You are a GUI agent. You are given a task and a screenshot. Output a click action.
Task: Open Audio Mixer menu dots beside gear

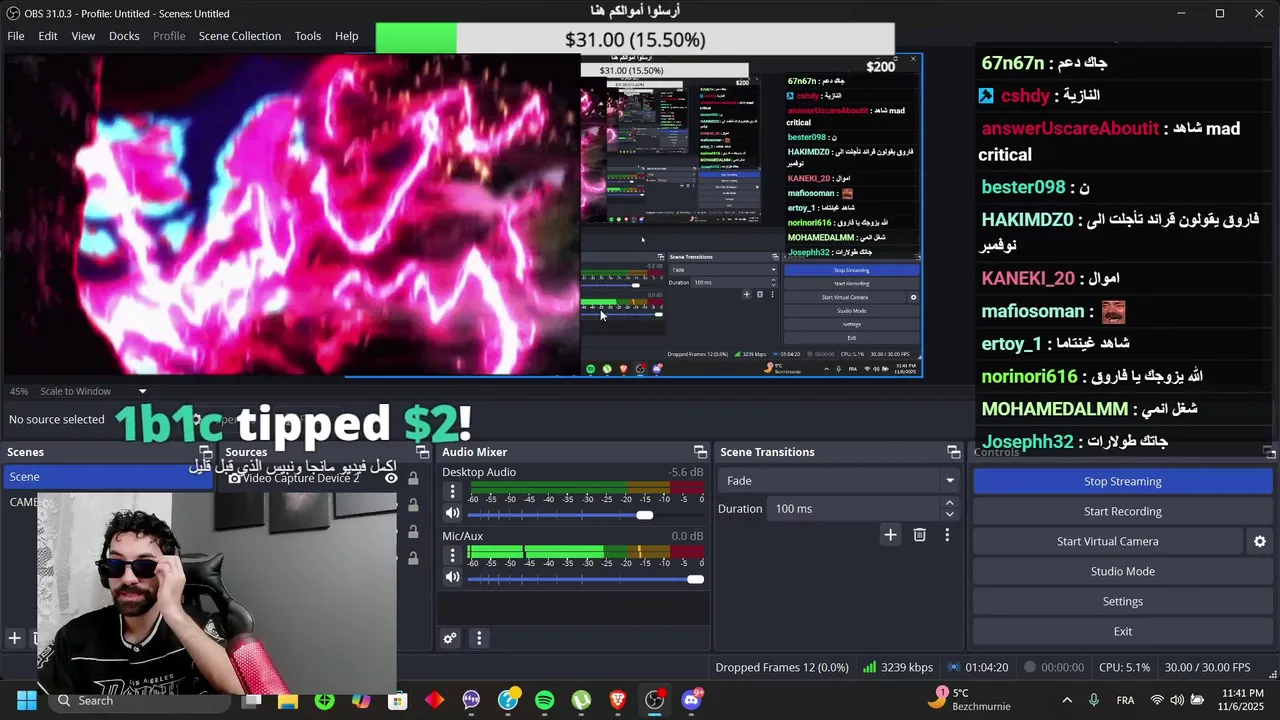coord(479,638)
